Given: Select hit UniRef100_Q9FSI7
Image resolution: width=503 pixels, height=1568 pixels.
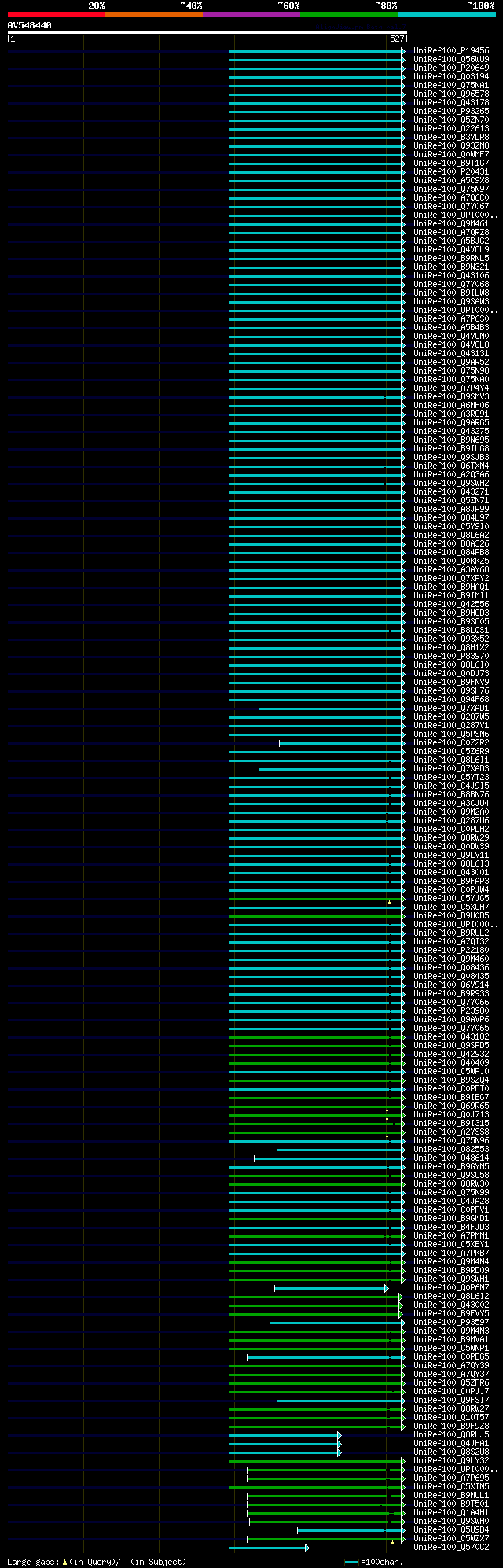Looking at the screenshot, I should click(x=451, y=1400).
